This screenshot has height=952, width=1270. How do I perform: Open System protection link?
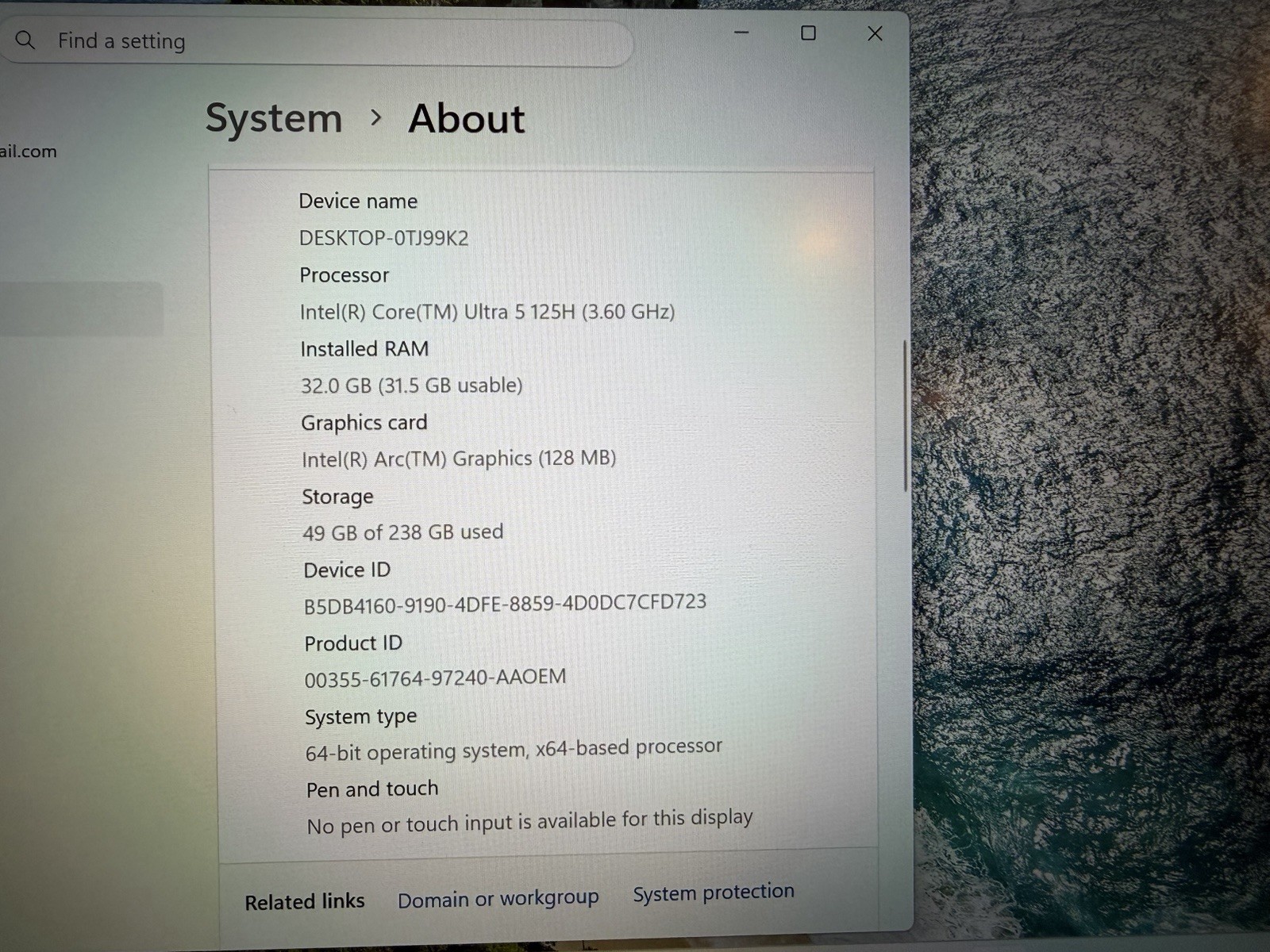(713, 892)
